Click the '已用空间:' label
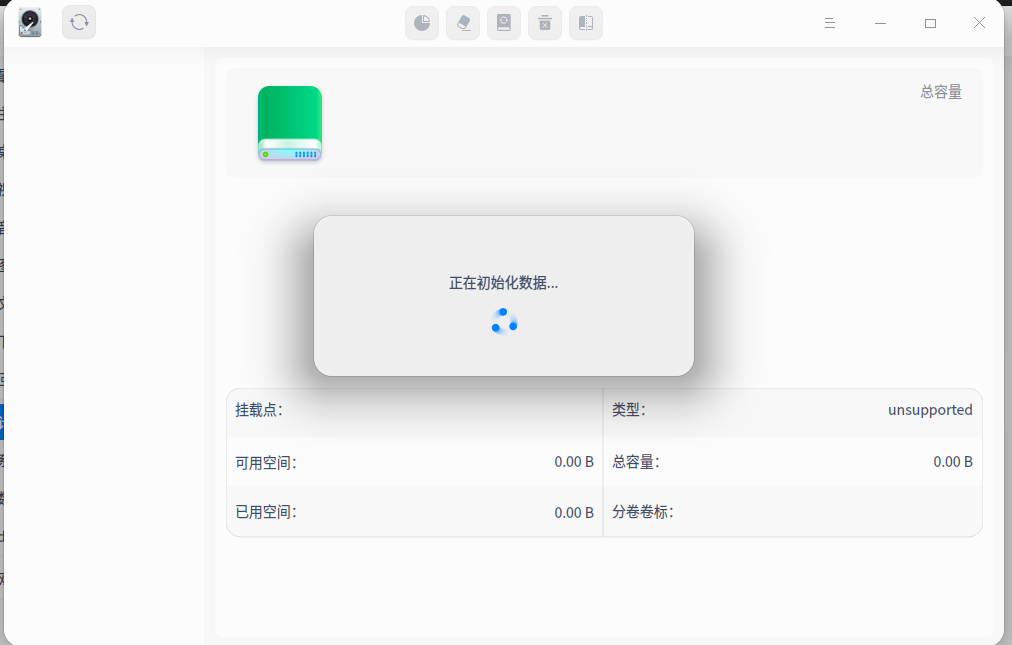This screenshot has height=645, width=1012. coord(266,512)
